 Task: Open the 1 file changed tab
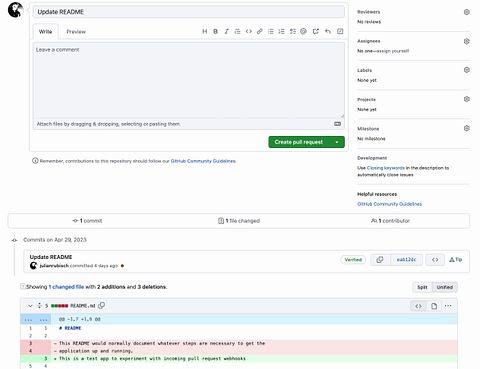(x=239, y=221)
